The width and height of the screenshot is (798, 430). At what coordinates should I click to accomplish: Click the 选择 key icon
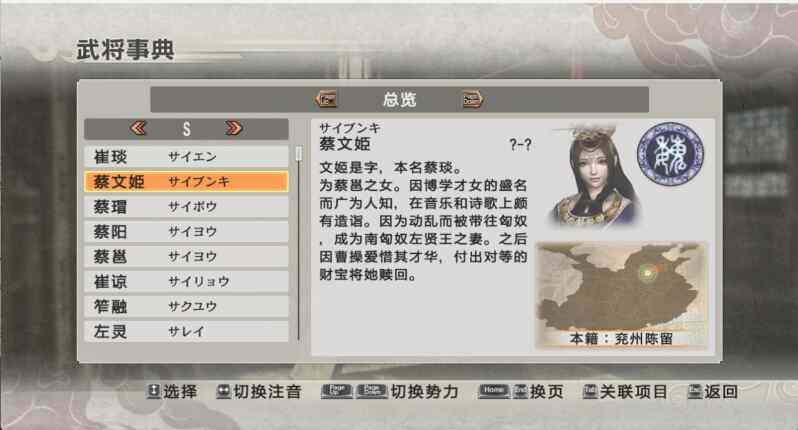click(x=153, y=391)
